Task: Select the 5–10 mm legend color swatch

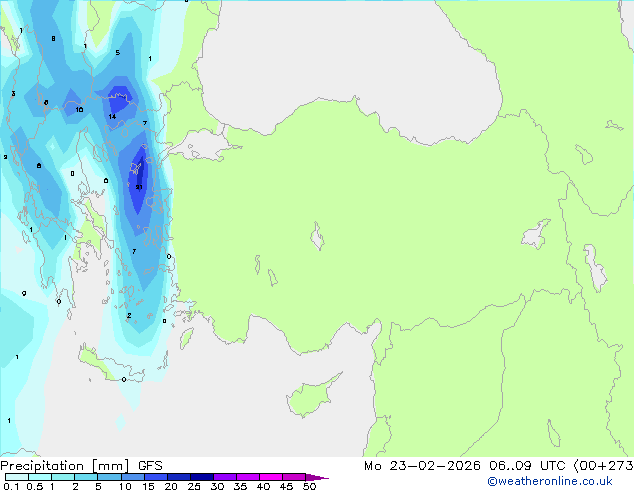Action: pos(109,477)
